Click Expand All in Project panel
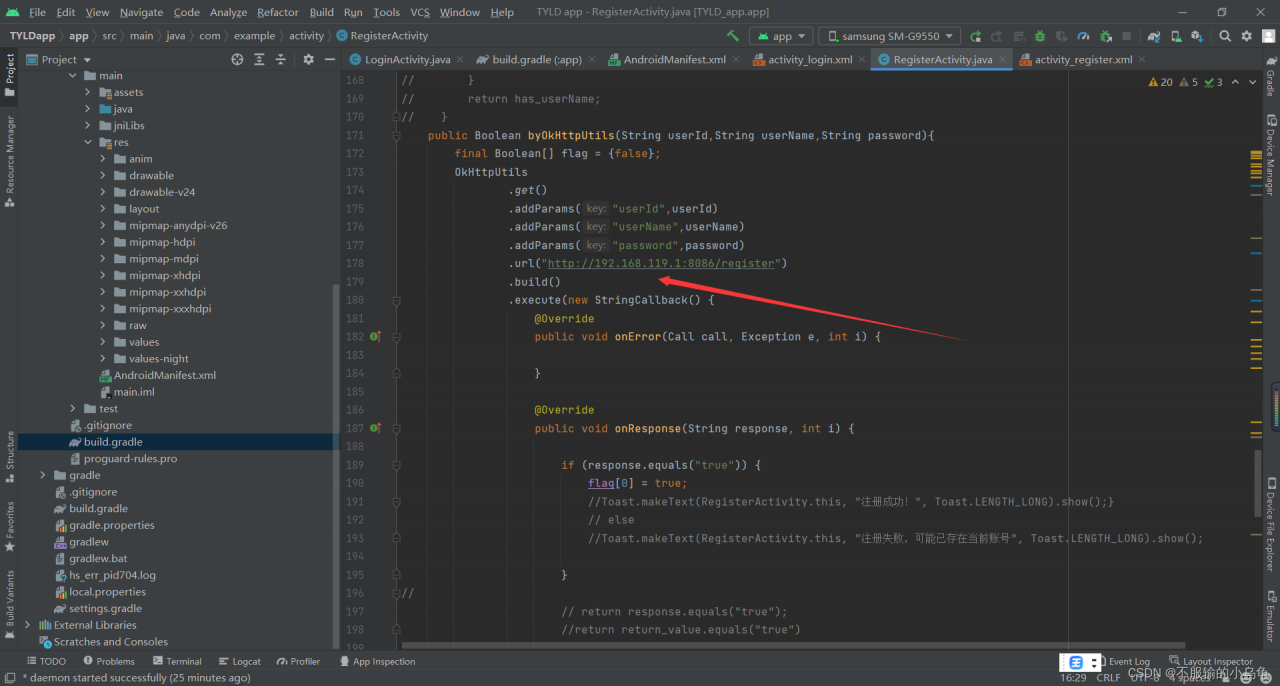This screenshot has width=1280, height=686. point(259,60)
